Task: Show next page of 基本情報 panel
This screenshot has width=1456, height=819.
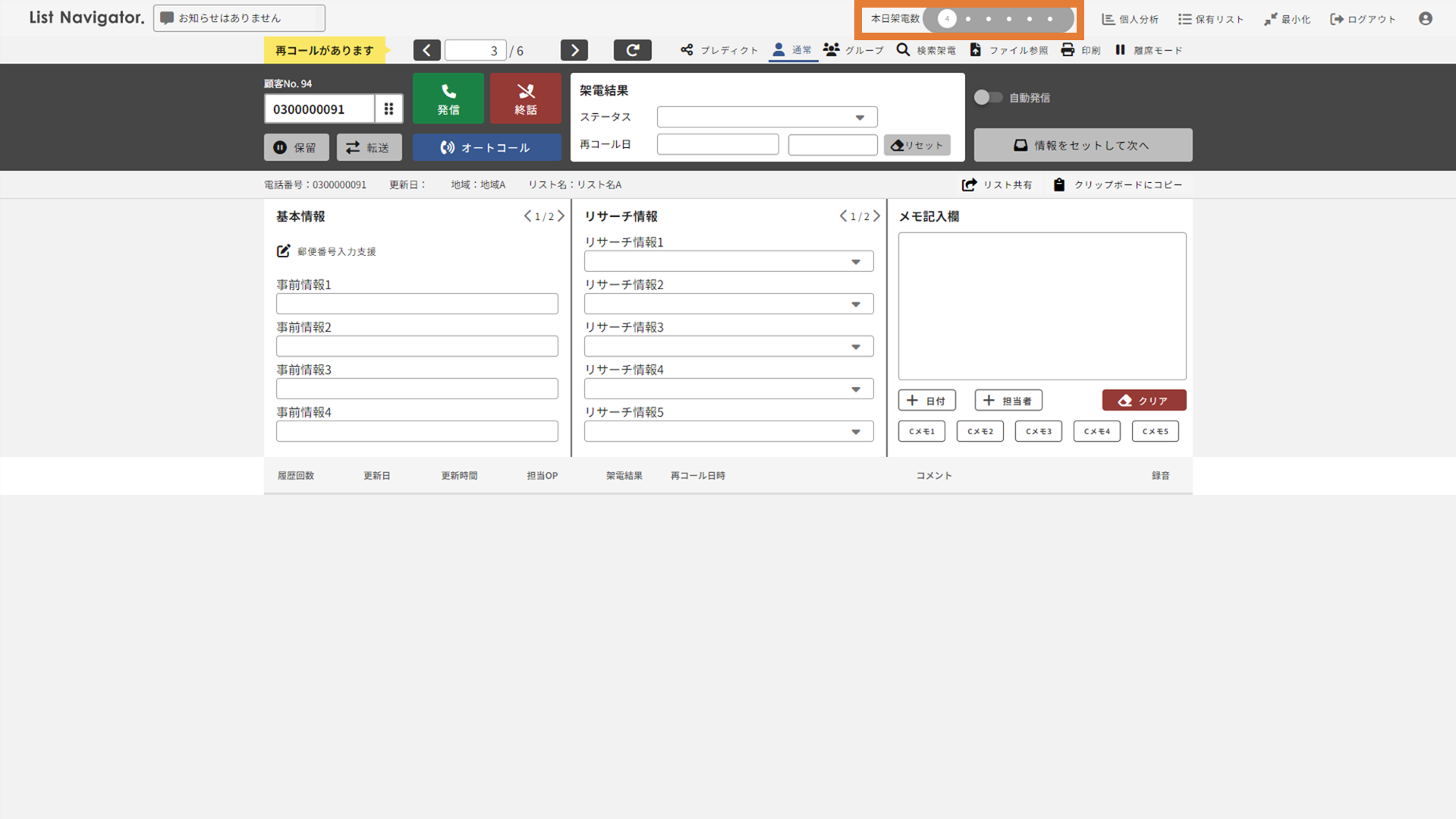Action: click(561, 216)
